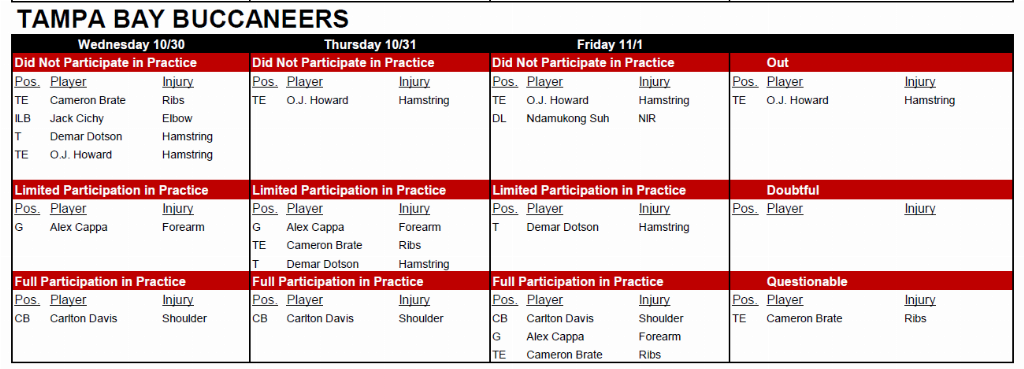Click the Elbow injury cell
The image size is (1024, 369).
point(176,119)
